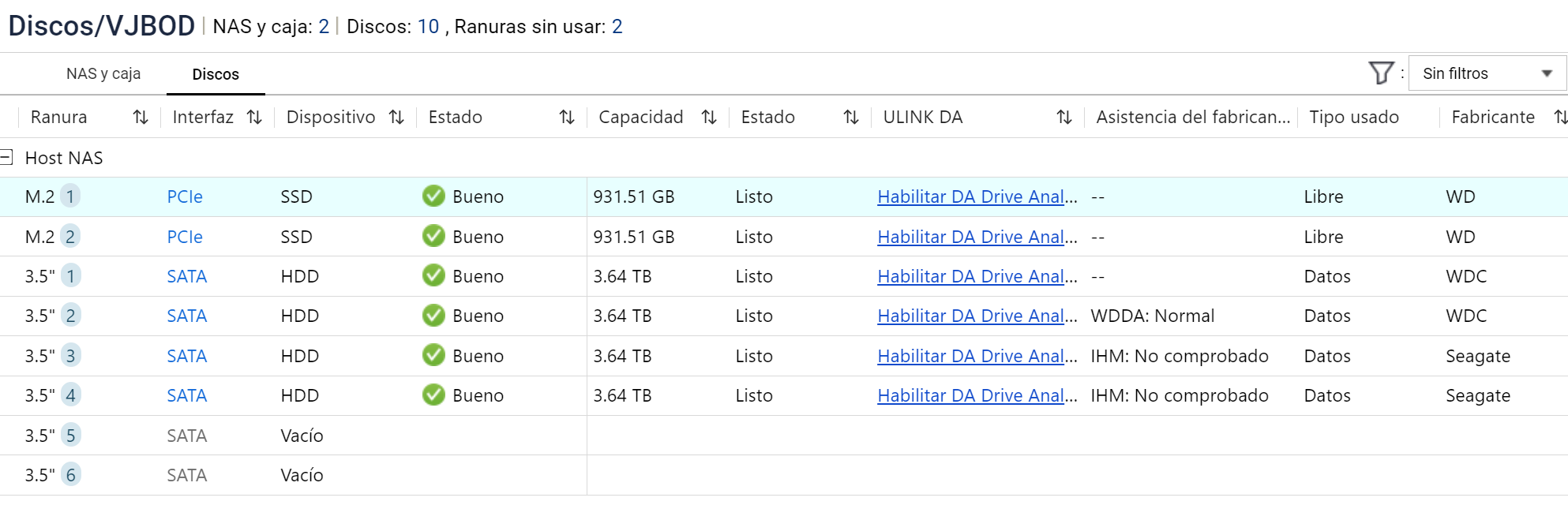Click green Bueno status icon for M.2 1
Screen dimensions: 1568x505
(433, 196)
